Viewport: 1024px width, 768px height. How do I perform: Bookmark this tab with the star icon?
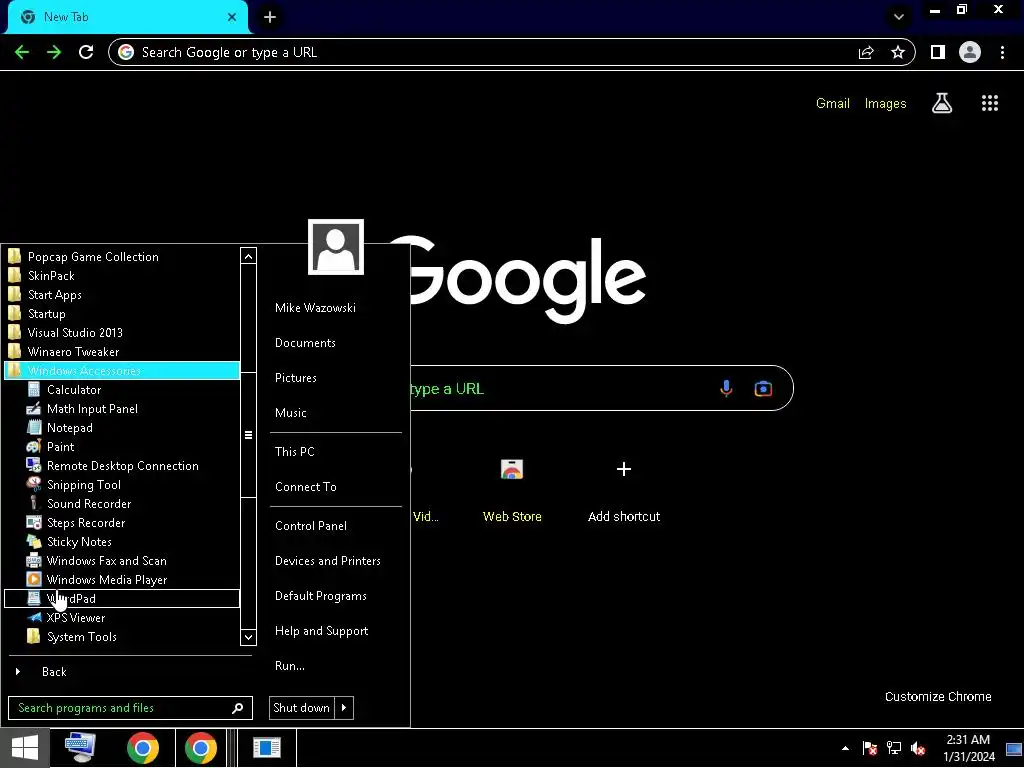click(x=898, y=52)
